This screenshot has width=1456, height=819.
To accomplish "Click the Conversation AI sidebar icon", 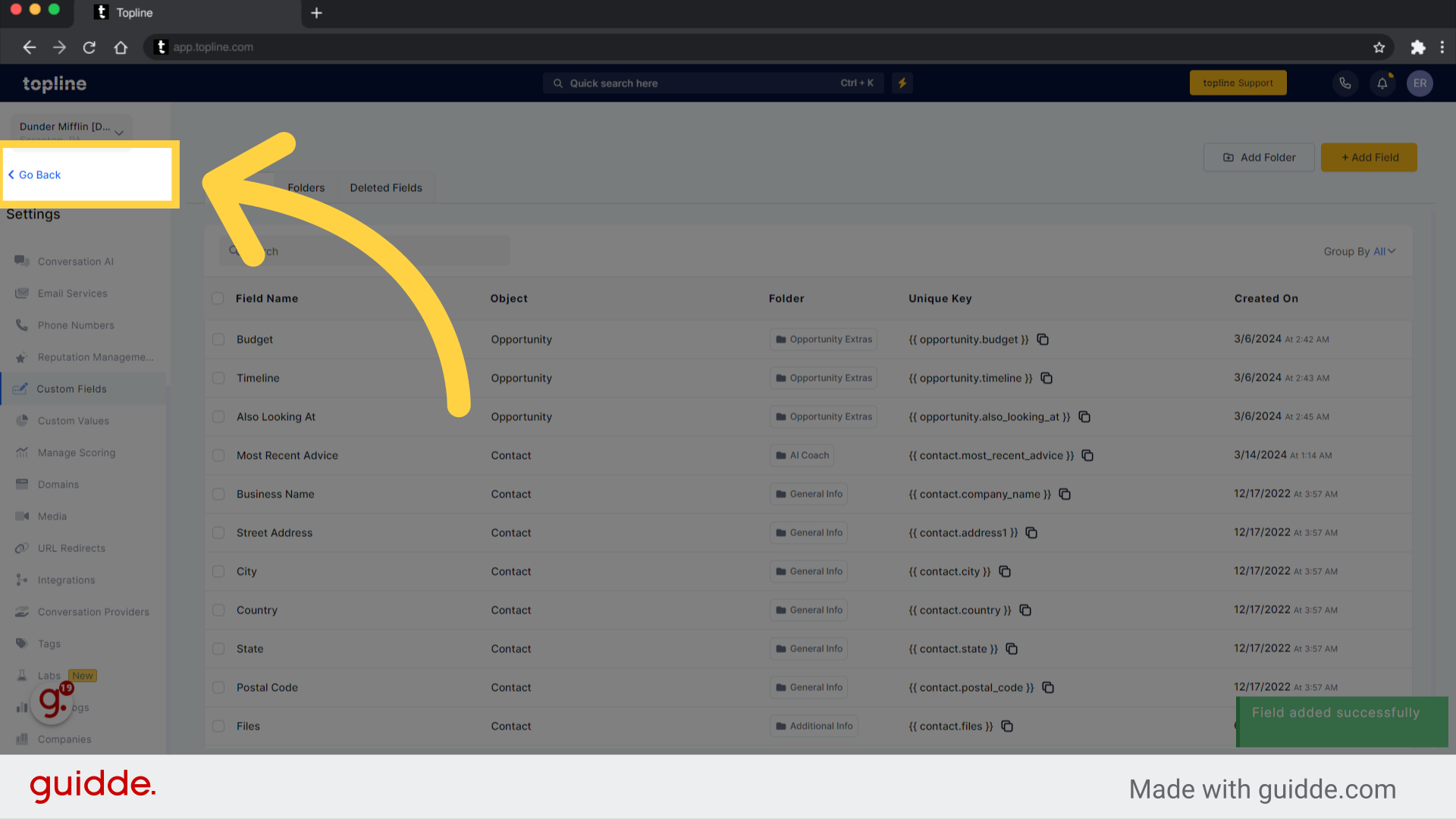I will pyautogui.click(x=22, y=260).
